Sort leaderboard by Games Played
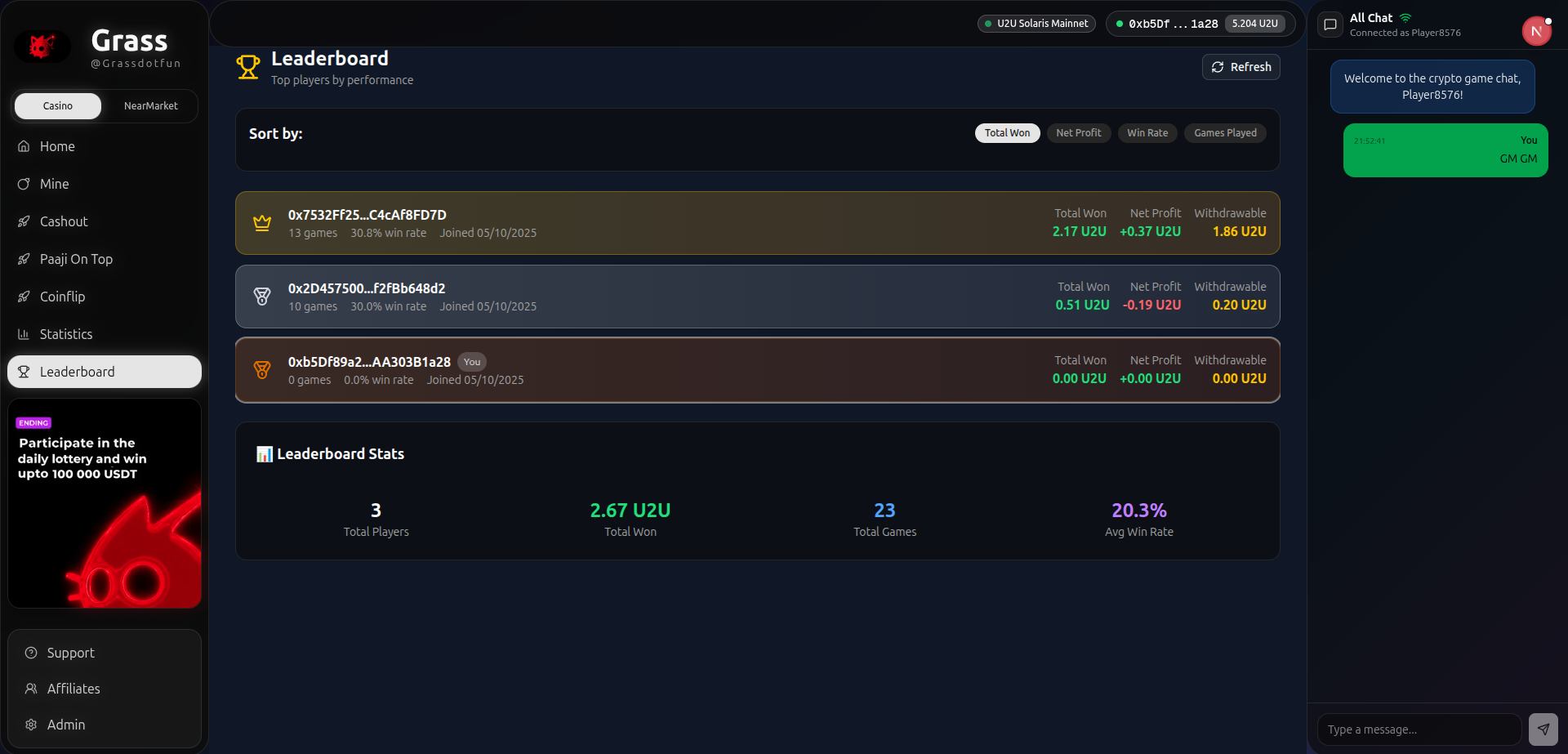Viewport: 1568px width, 754px height. (1224, 133)
